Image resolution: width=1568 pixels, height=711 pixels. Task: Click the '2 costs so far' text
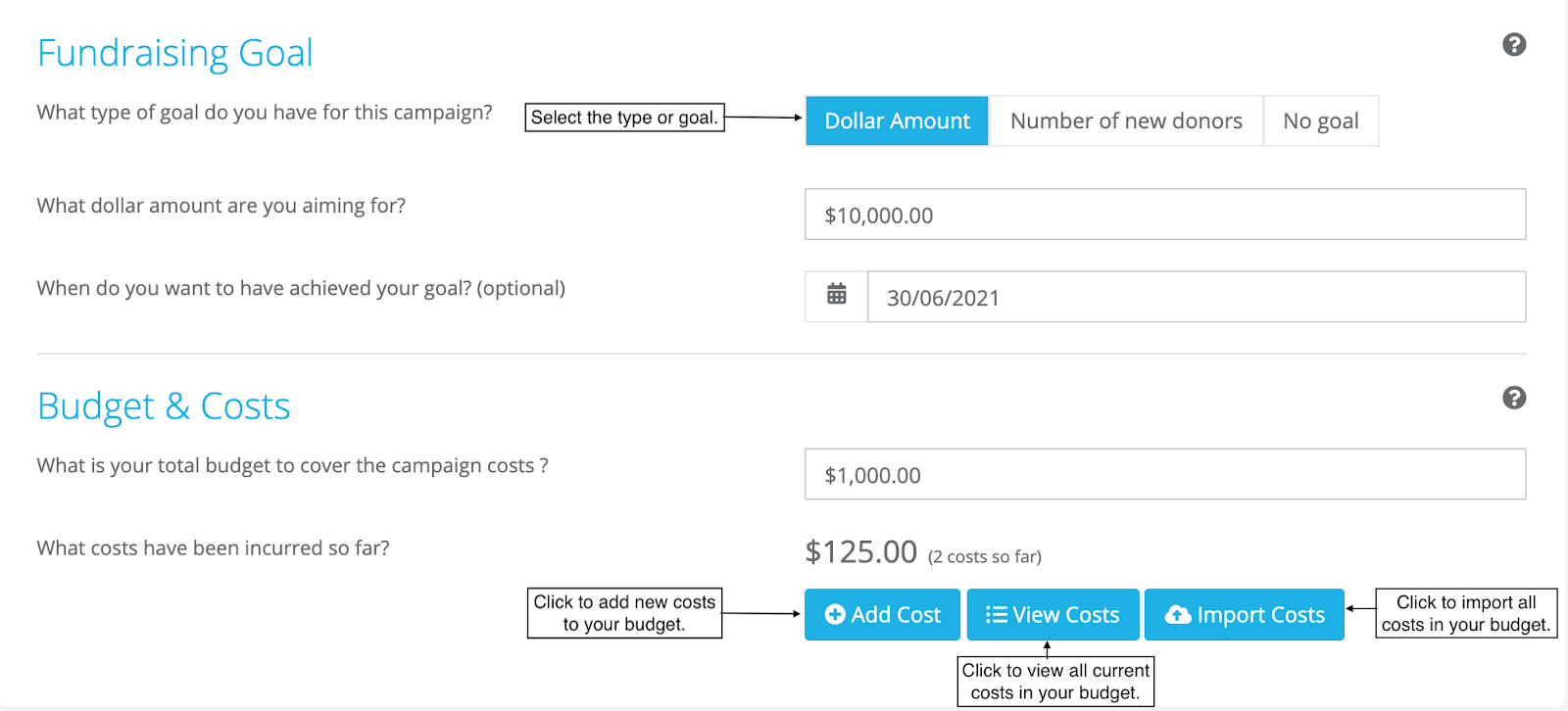985,556
